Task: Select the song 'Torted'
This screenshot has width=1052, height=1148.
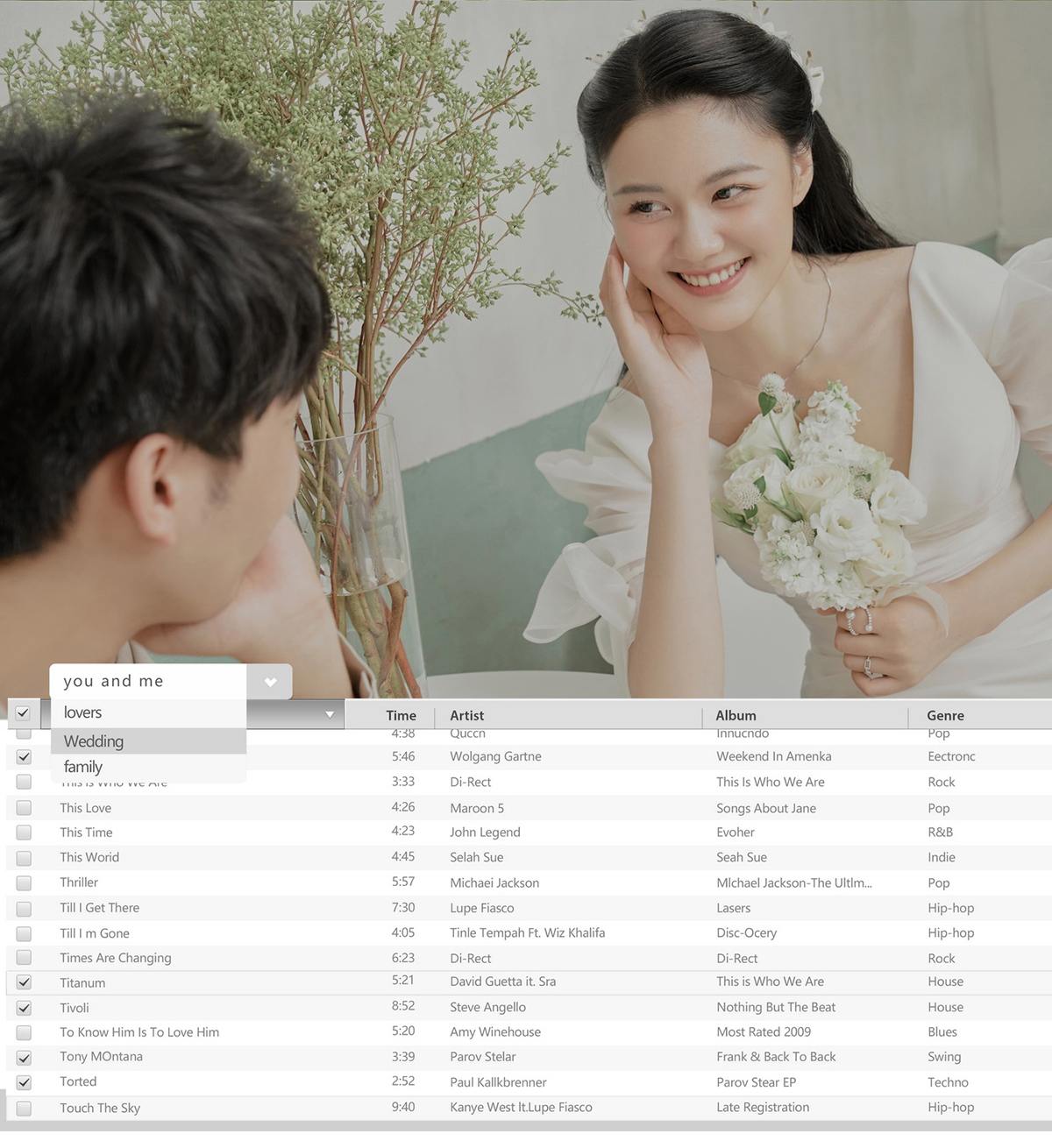Action: point(78,1081)
